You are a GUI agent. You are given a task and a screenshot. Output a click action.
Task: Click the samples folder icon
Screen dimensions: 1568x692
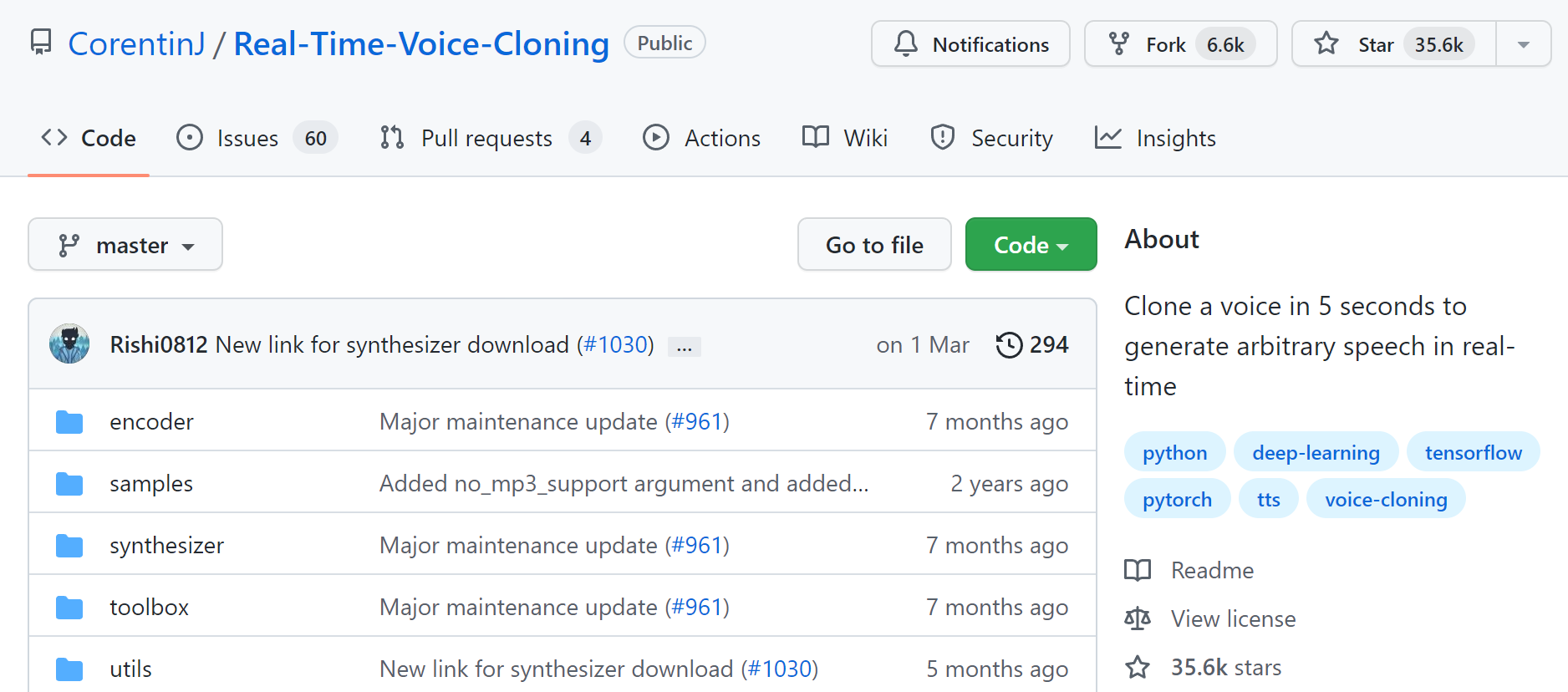[69, 484]
